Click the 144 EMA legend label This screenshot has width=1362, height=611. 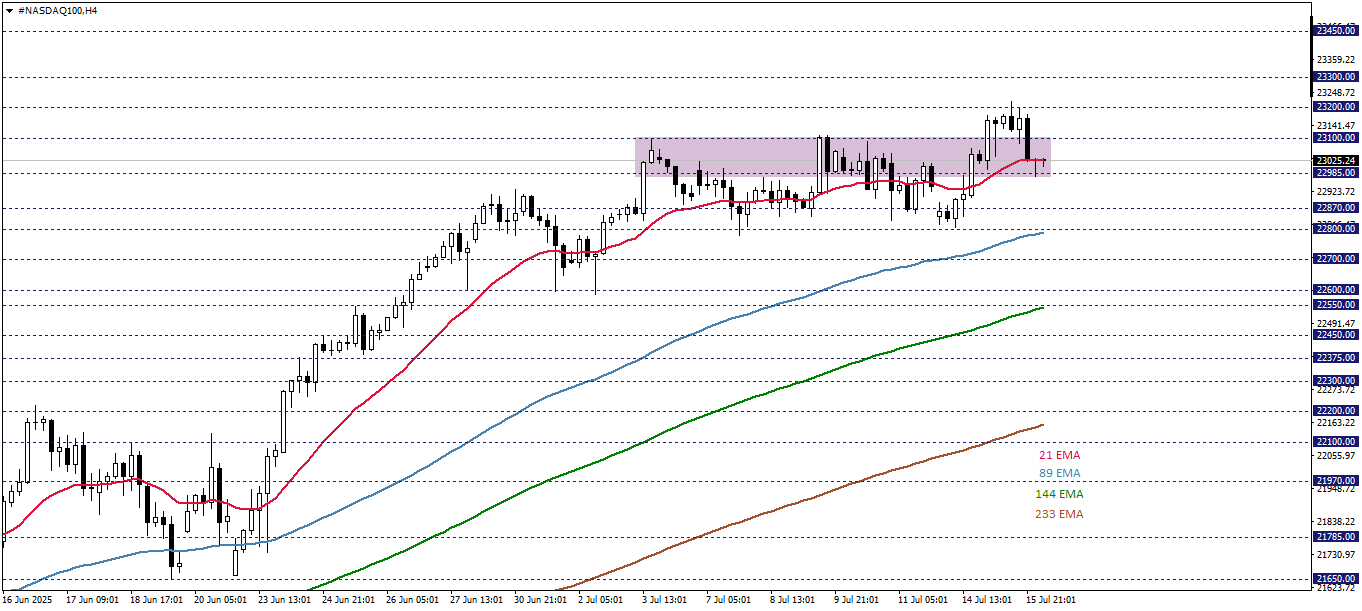click(1059, 494)
